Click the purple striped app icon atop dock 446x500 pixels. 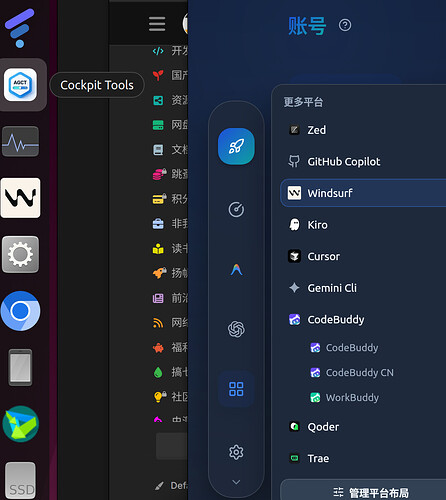coord(20,28)
